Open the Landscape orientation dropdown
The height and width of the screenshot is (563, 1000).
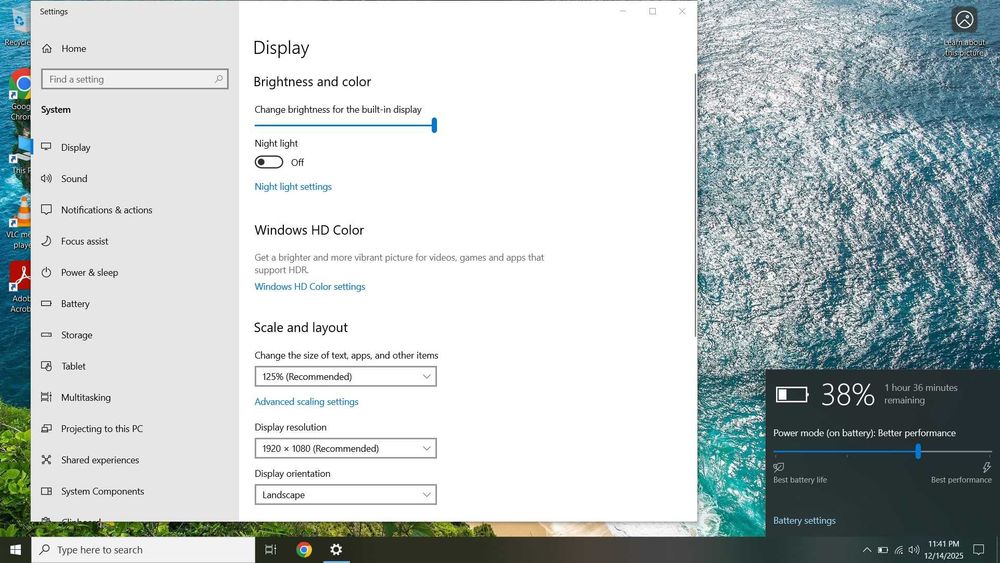pos(346,495)
